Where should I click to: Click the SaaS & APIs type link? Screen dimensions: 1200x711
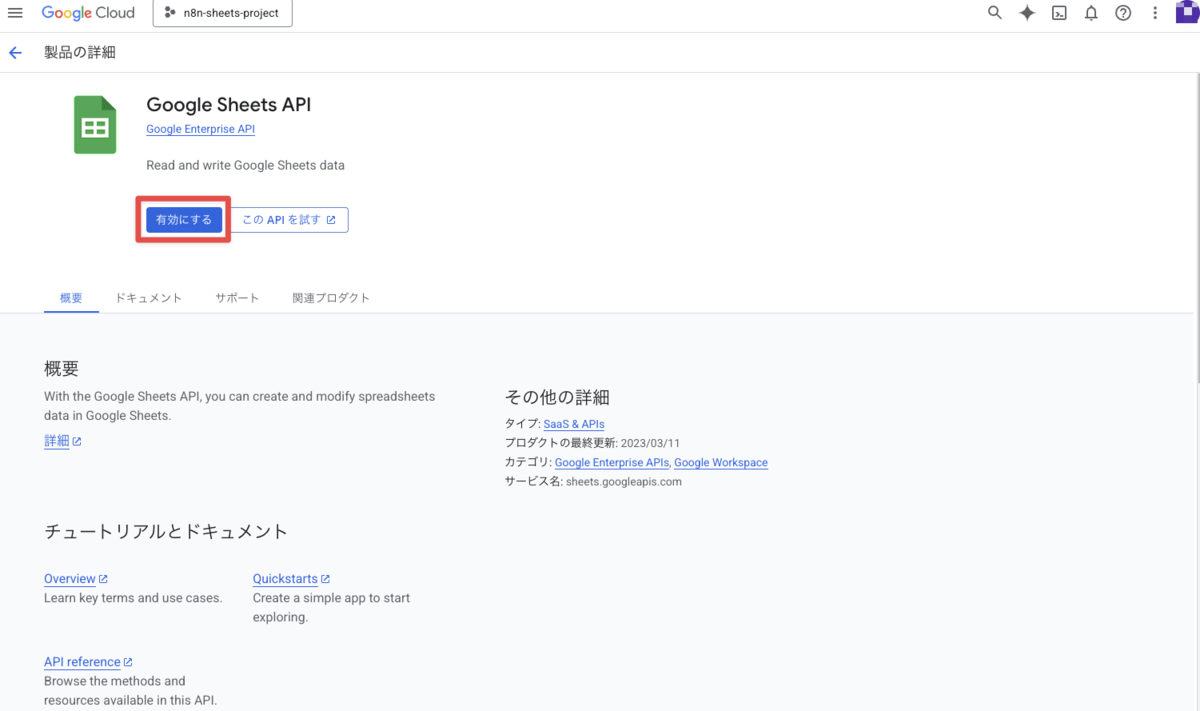(574, 424)
